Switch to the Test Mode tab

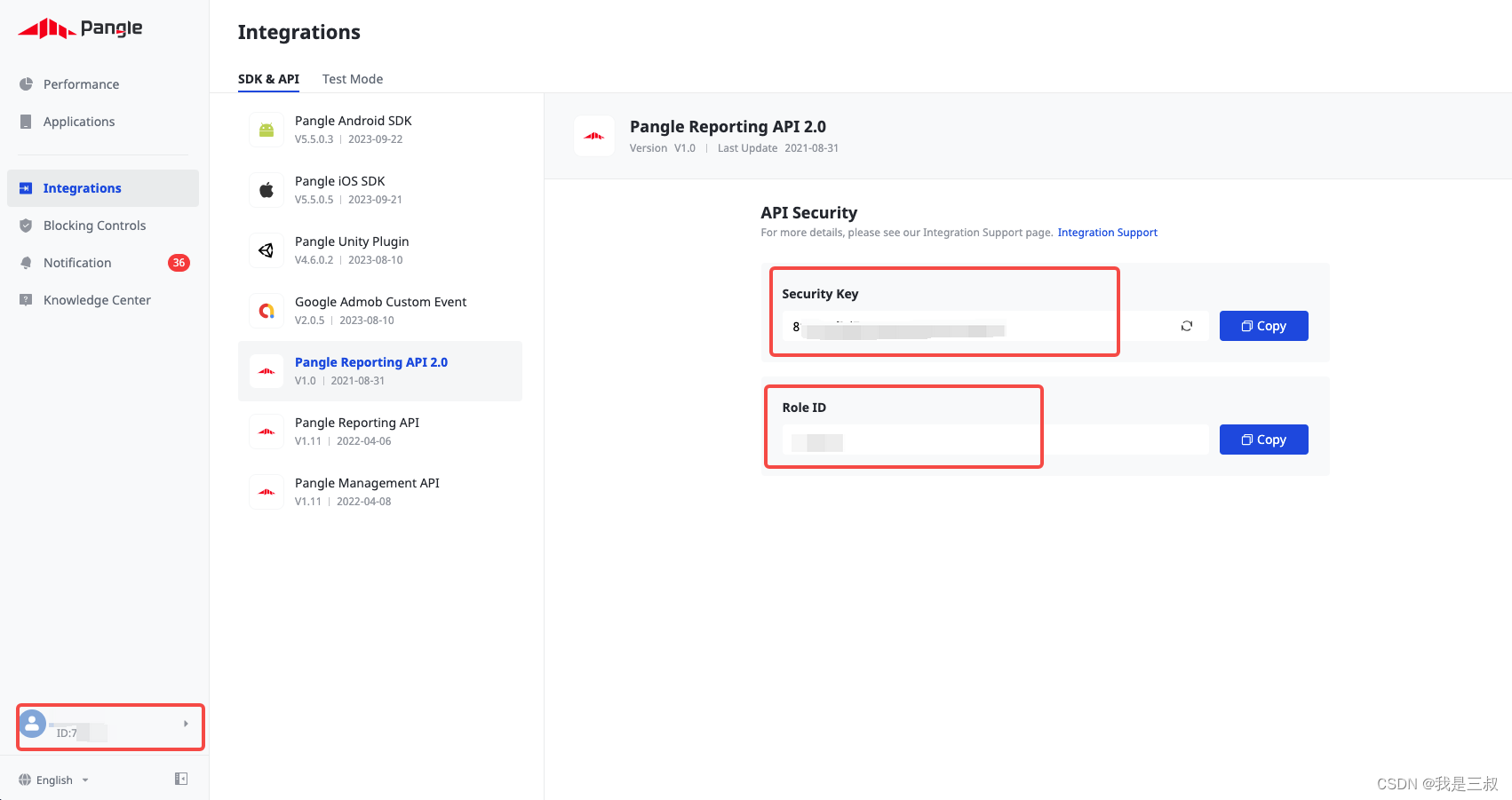353,79
